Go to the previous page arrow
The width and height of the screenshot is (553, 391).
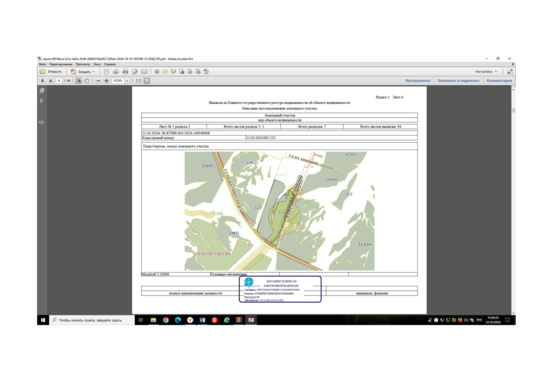pos(42,81)
